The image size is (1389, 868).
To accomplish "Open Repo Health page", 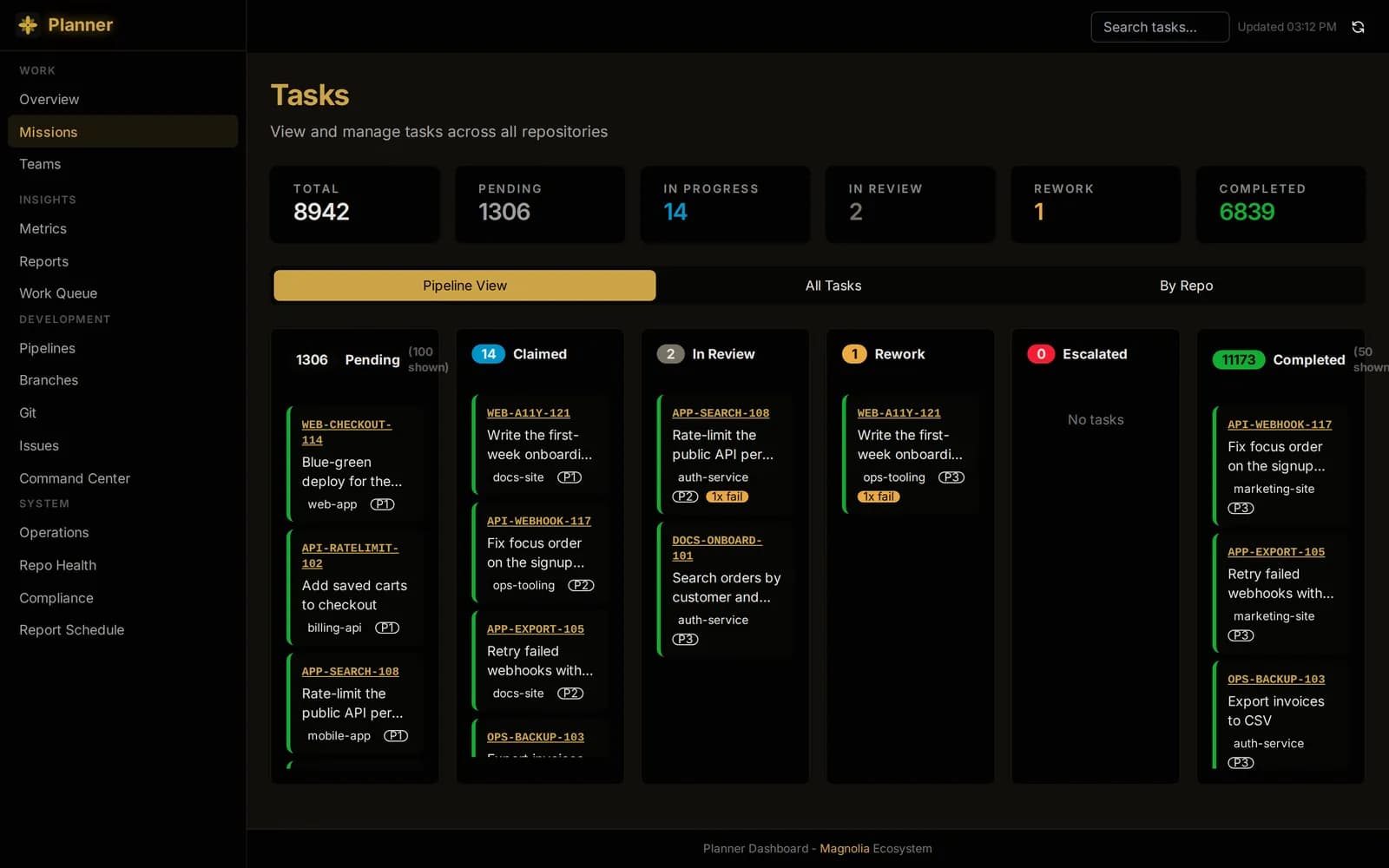I will (x=122, y=565).
